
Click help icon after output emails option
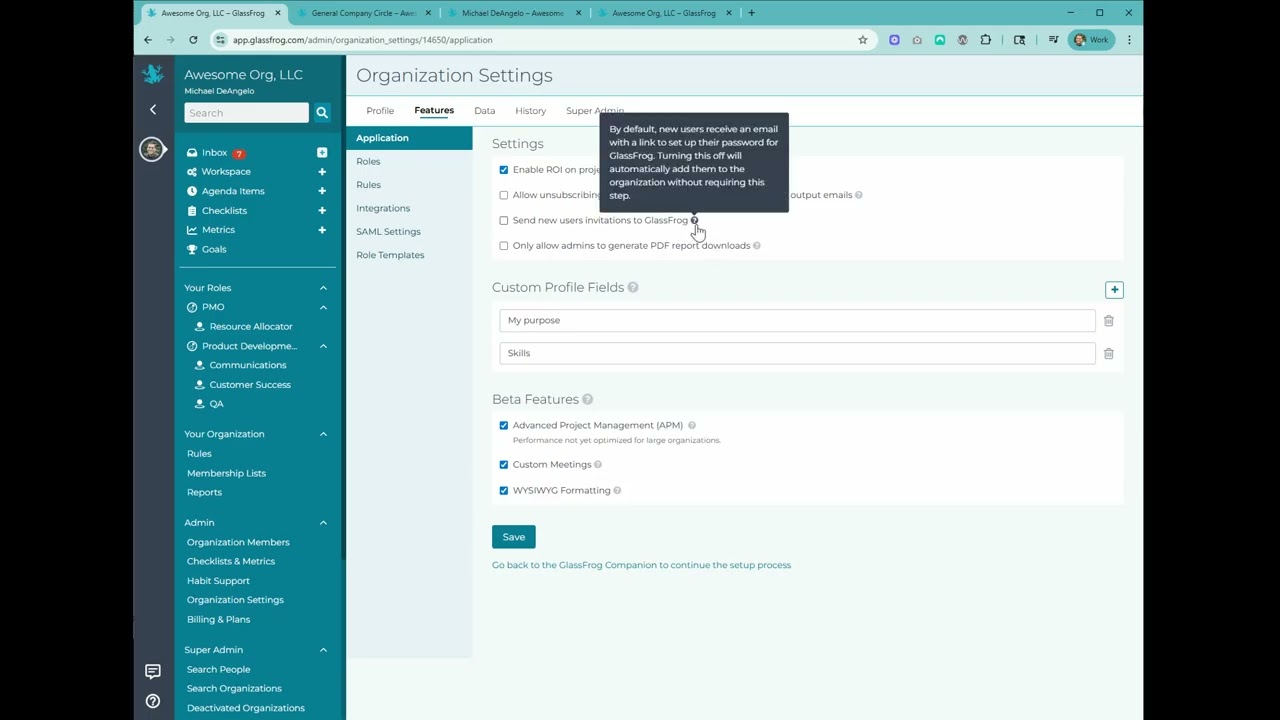[859, 195]
